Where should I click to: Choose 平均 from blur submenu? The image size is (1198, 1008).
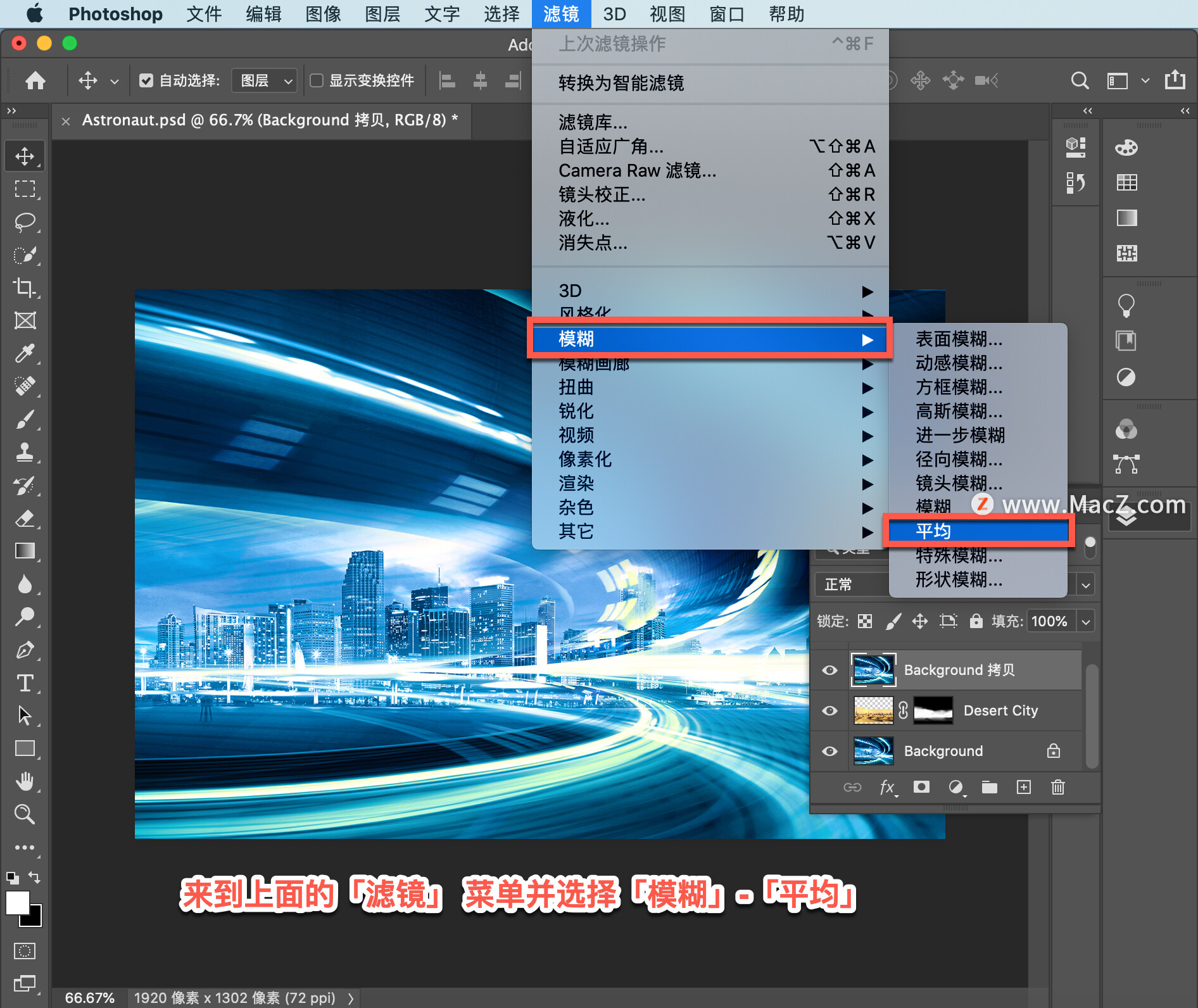tap(978, 531)
